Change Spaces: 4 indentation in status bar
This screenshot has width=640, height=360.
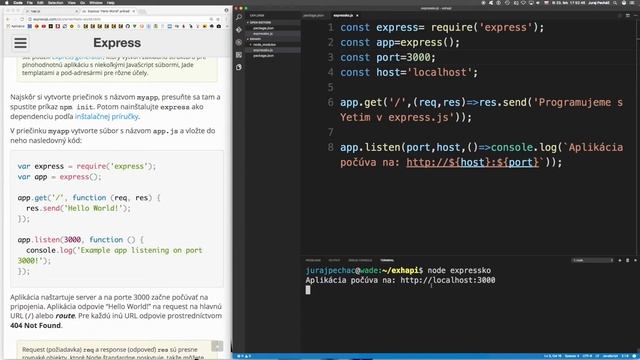click(x=572, y=356)
